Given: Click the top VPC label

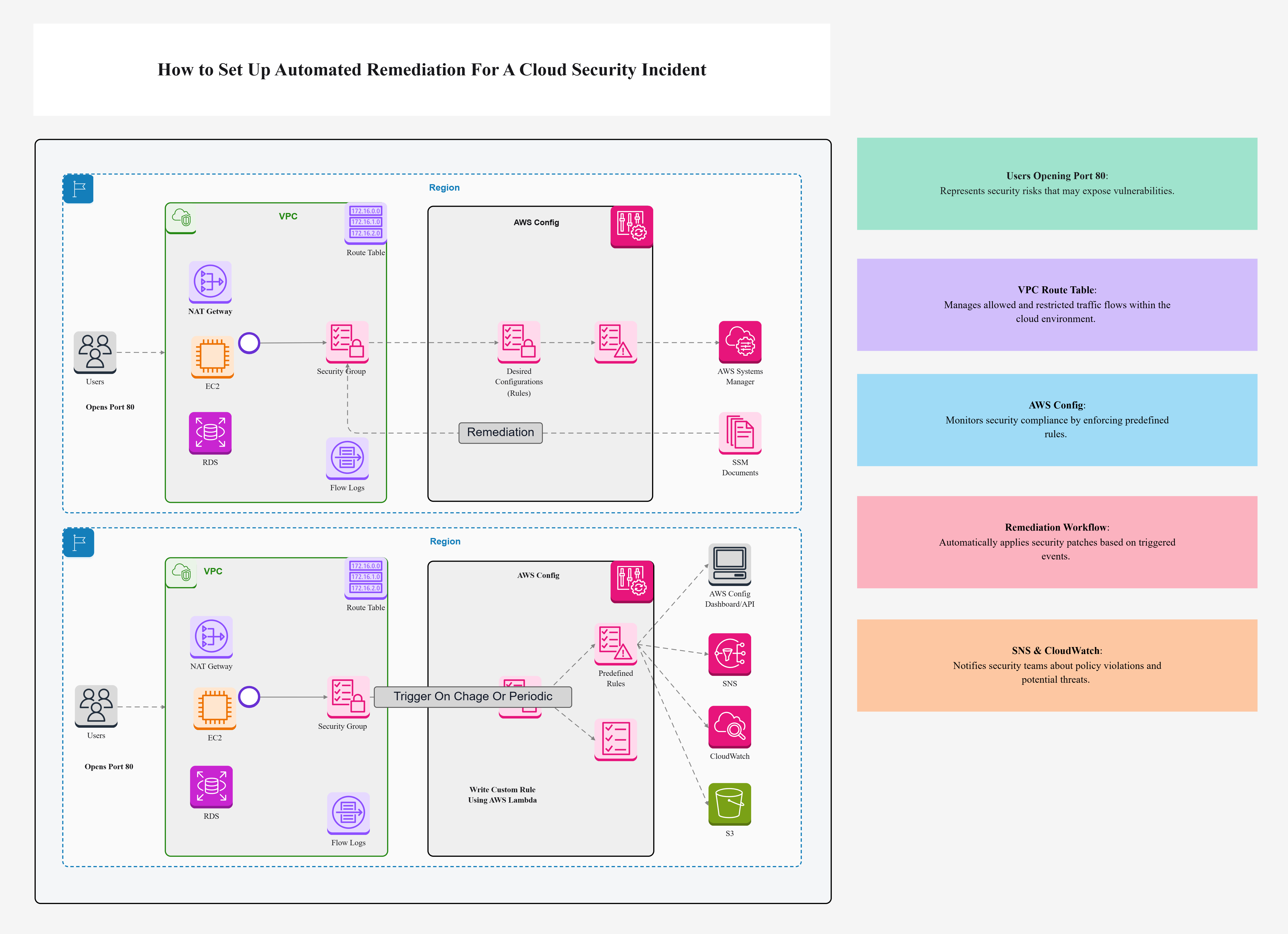Looking at the screenshot, I should [x=288, y=216].
